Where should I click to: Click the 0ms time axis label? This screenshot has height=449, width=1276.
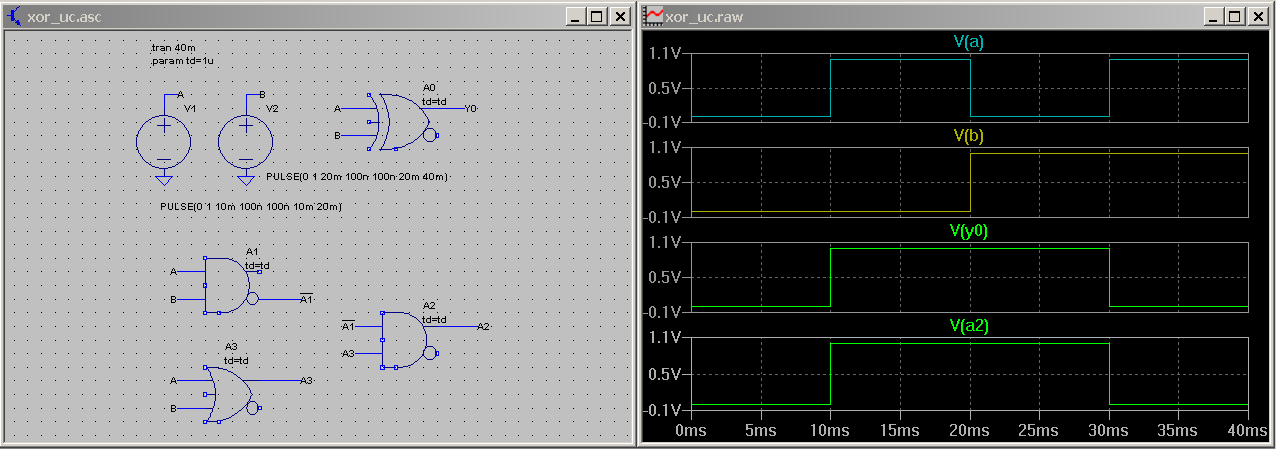[692, 431]
